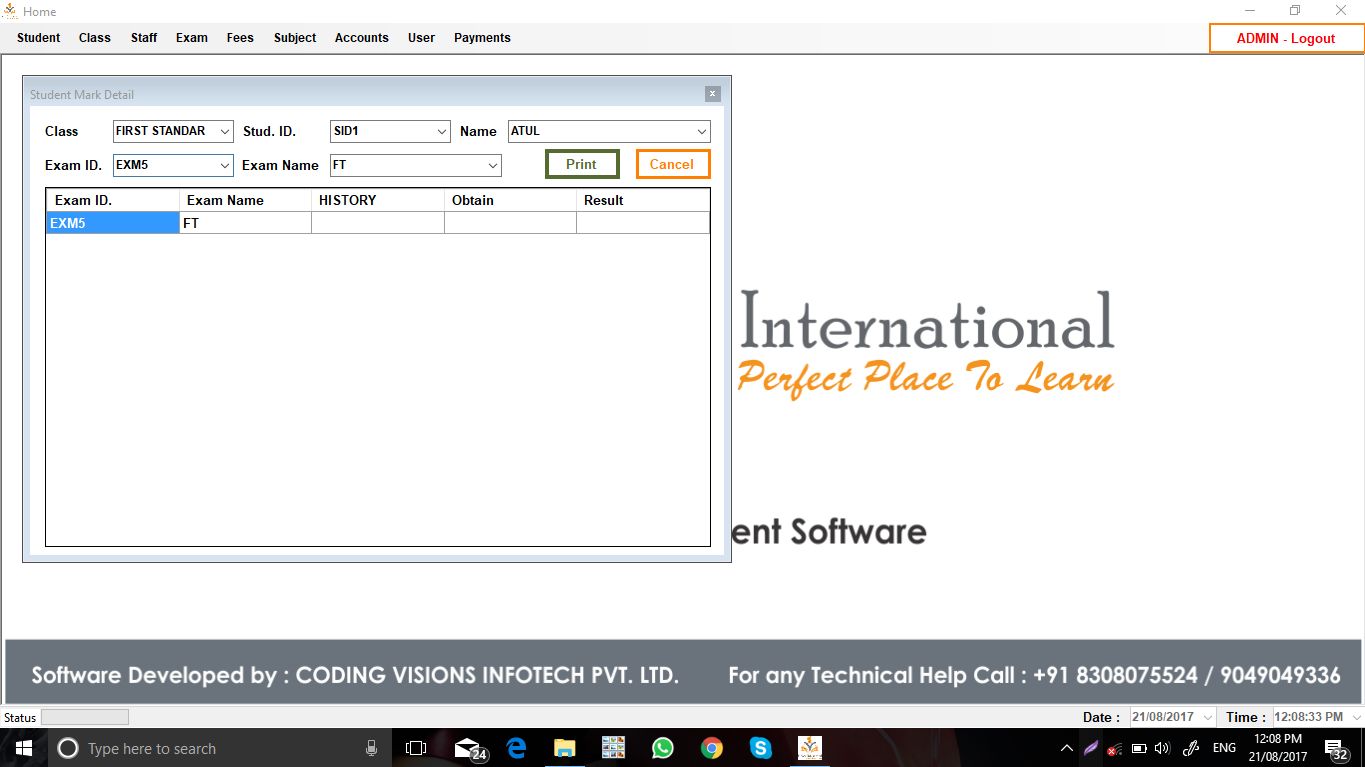The width and height of the screenshot is (1365, 767).
Task: Open the Exam menu
Action: coord(192,38)
